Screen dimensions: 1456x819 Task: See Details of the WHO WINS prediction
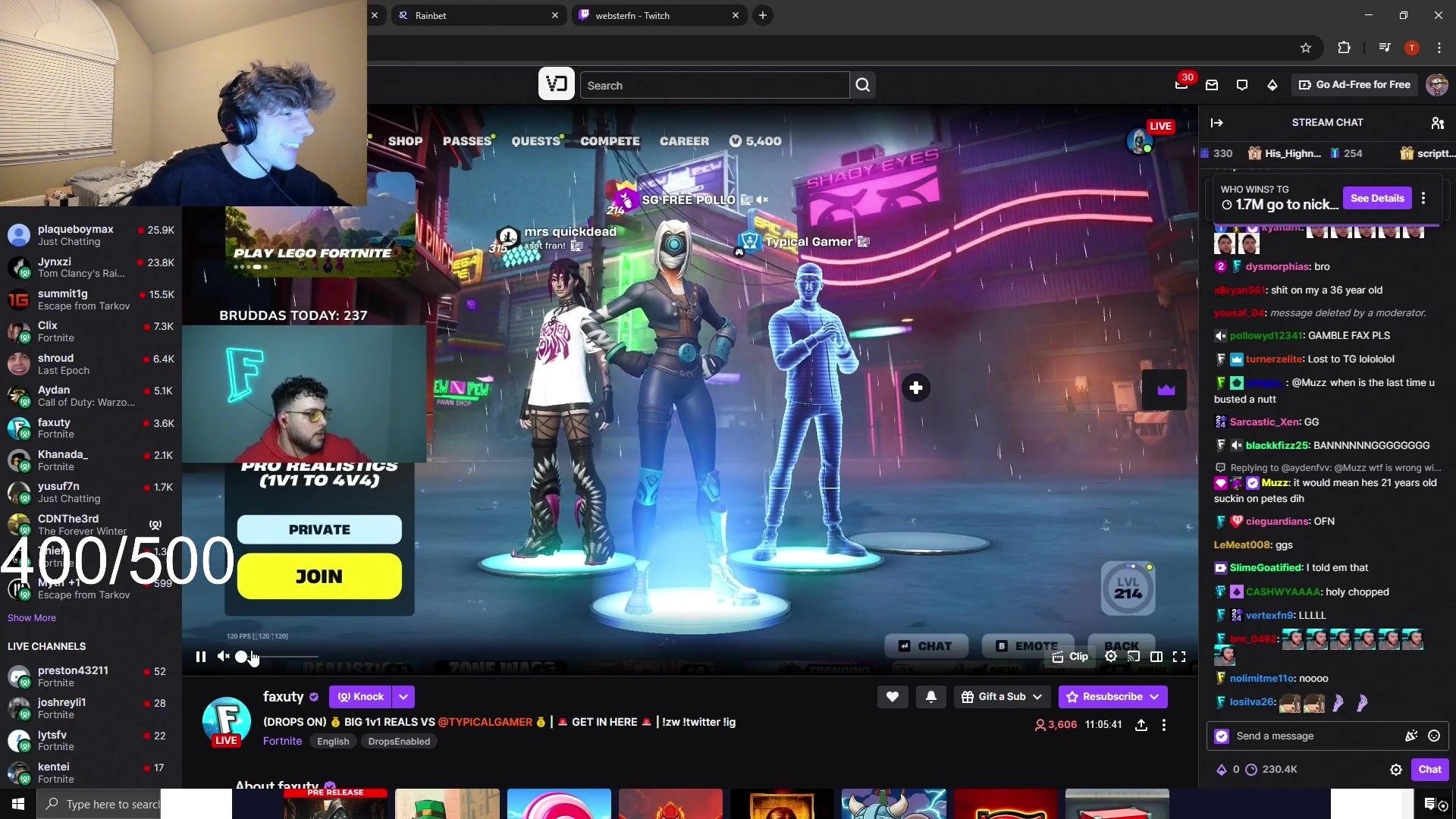[1377, 198]
